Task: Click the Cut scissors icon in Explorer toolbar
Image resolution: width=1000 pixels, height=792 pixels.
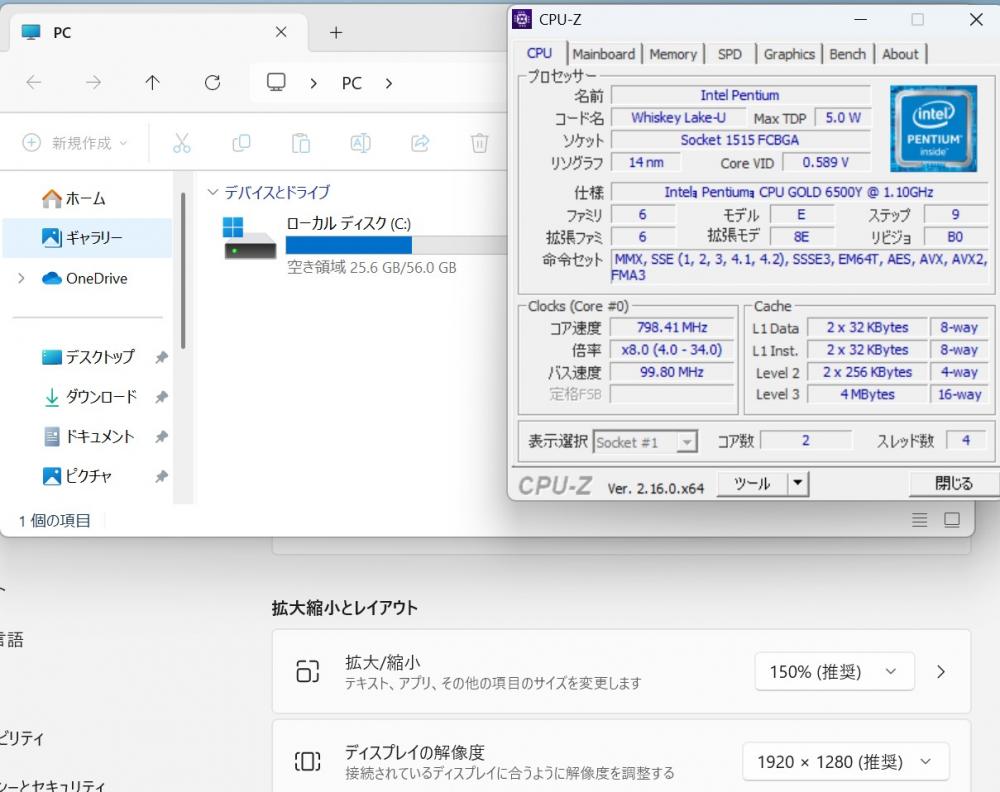Action: tap(181, 143)
